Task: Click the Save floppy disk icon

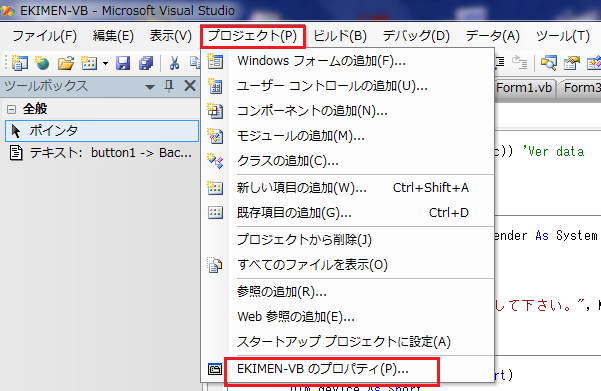Action: pyautogui.click(x=123, y=63)
